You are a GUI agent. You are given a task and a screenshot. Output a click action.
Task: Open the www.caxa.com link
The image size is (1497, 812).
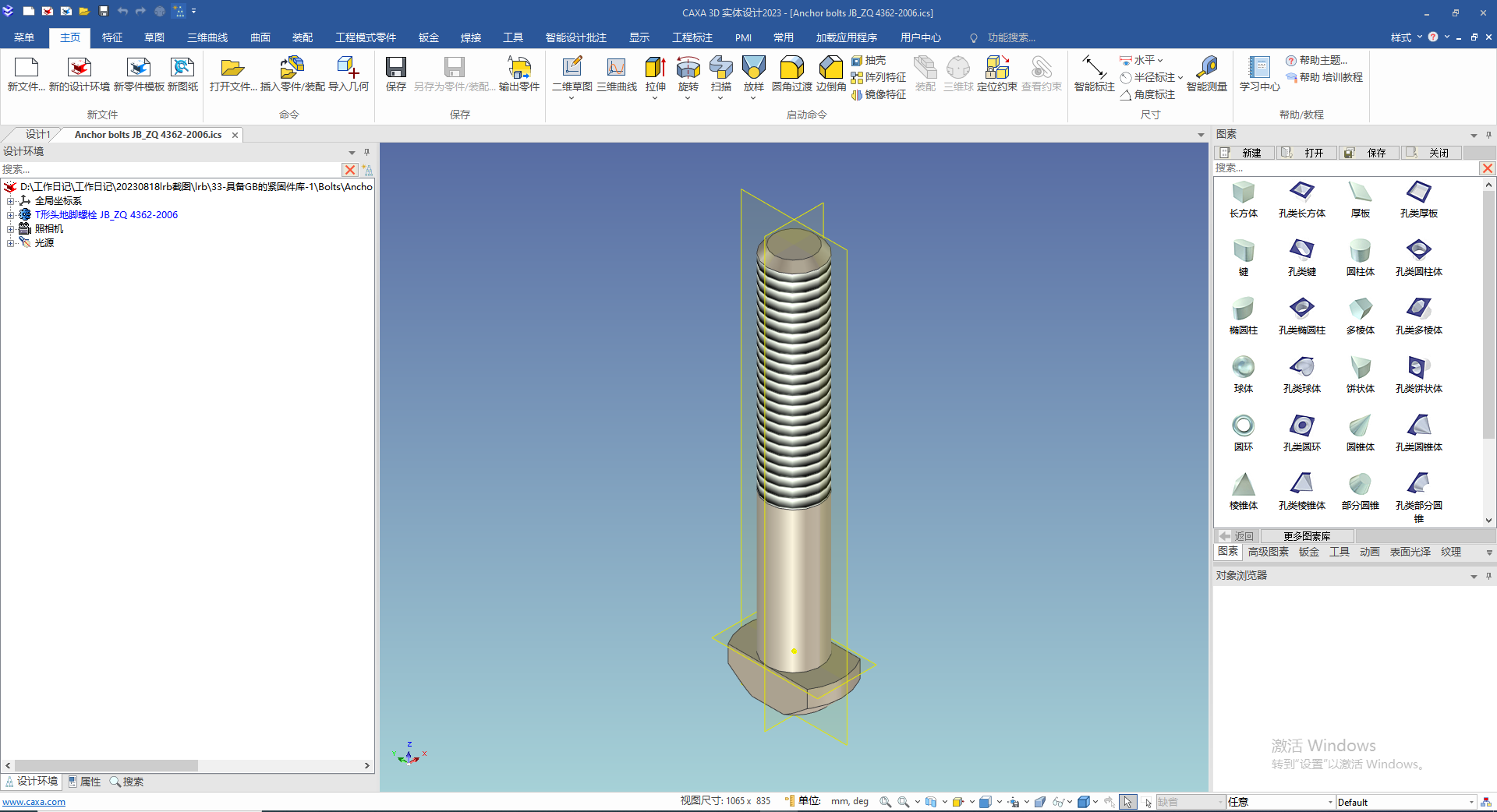pos(34,802)
